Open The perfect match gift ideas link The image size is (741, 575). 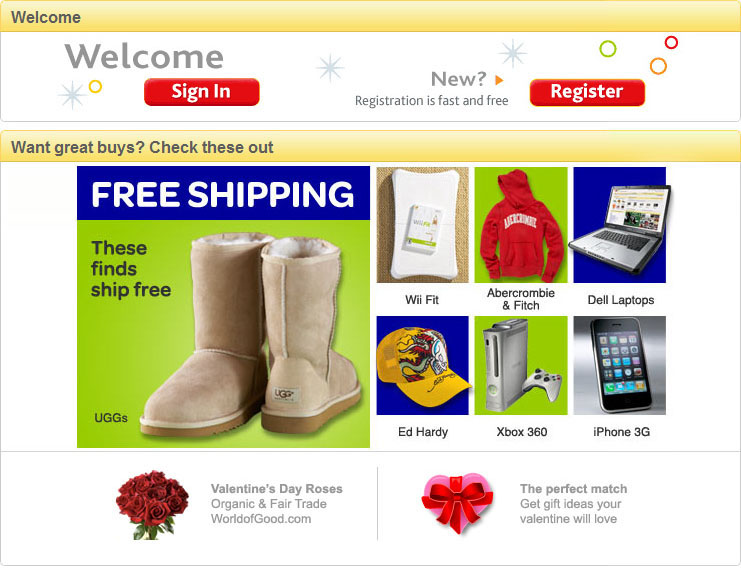tap(574, 504)
